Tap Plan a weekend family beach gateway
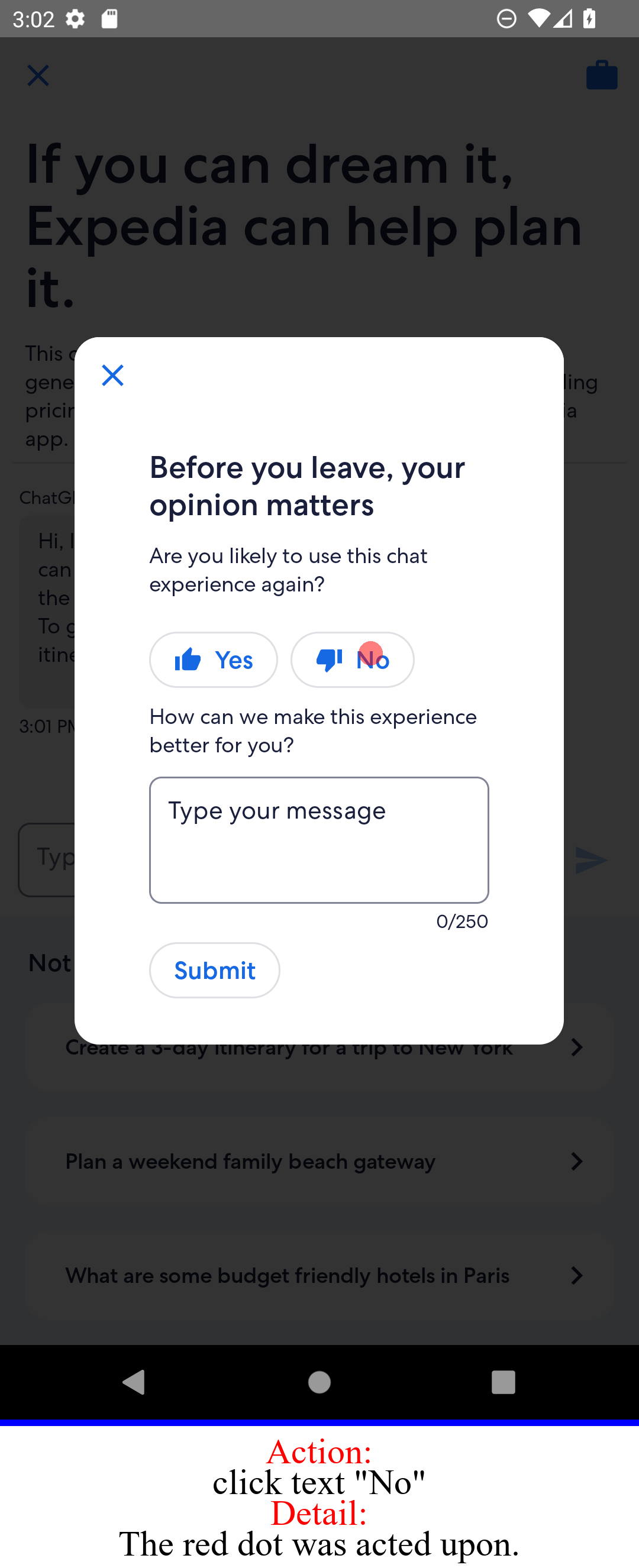 [250, 1162]
